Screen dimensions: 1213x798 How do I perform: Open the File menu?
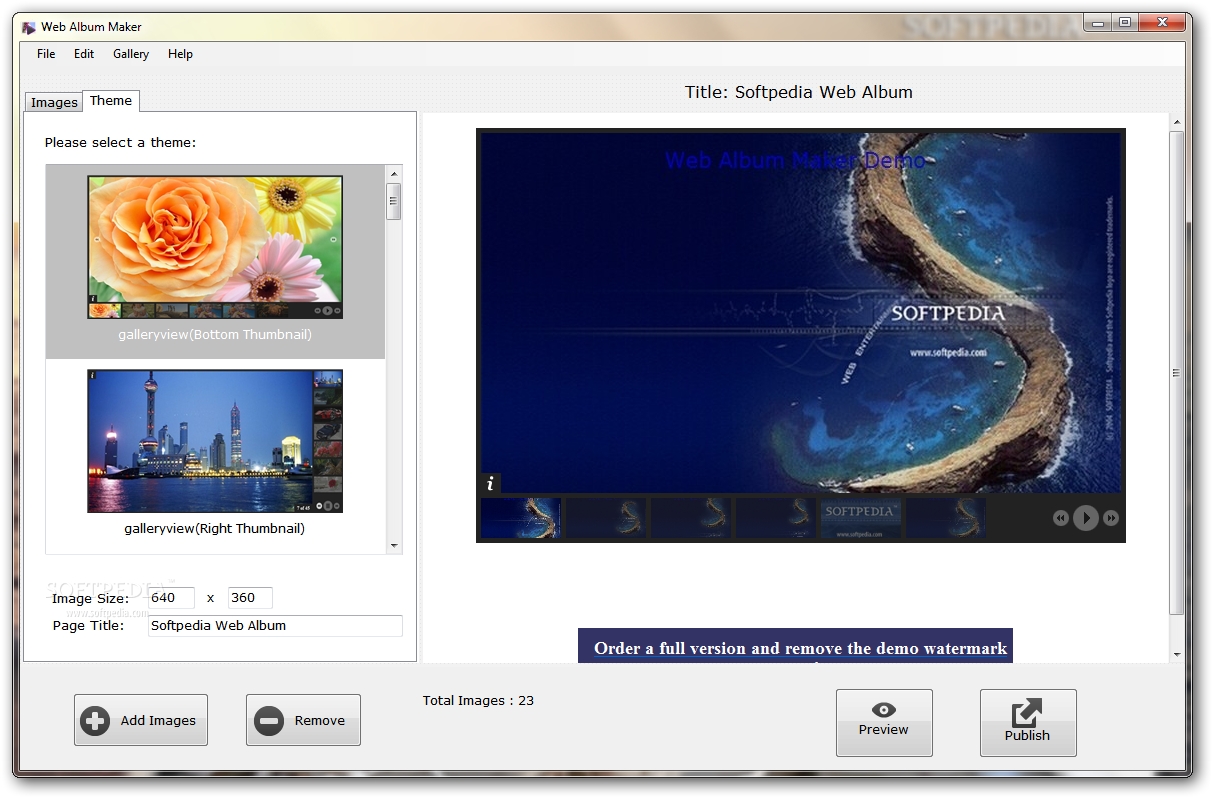point(46,54)
